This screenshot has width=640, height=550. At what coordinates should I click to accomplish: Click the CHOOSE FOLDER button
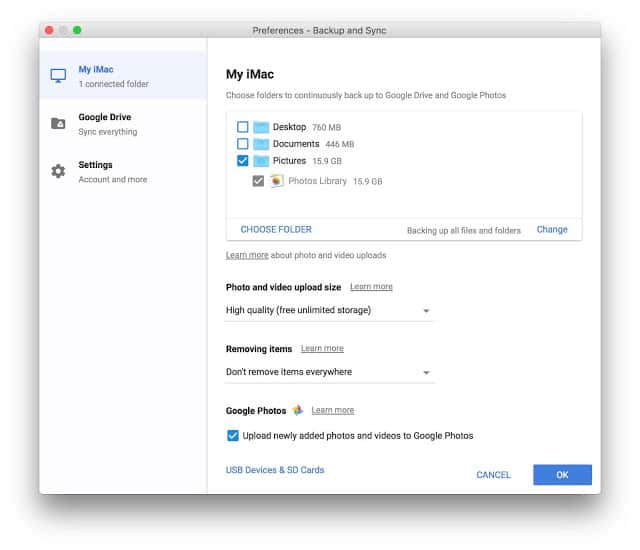(276, 230)
